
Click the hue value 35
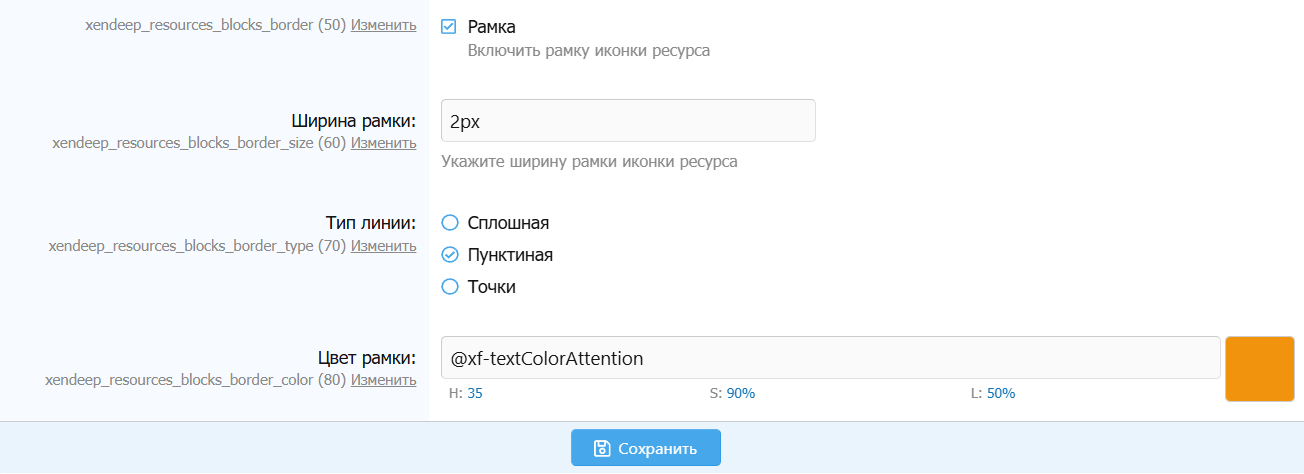(x=475, y=394)
